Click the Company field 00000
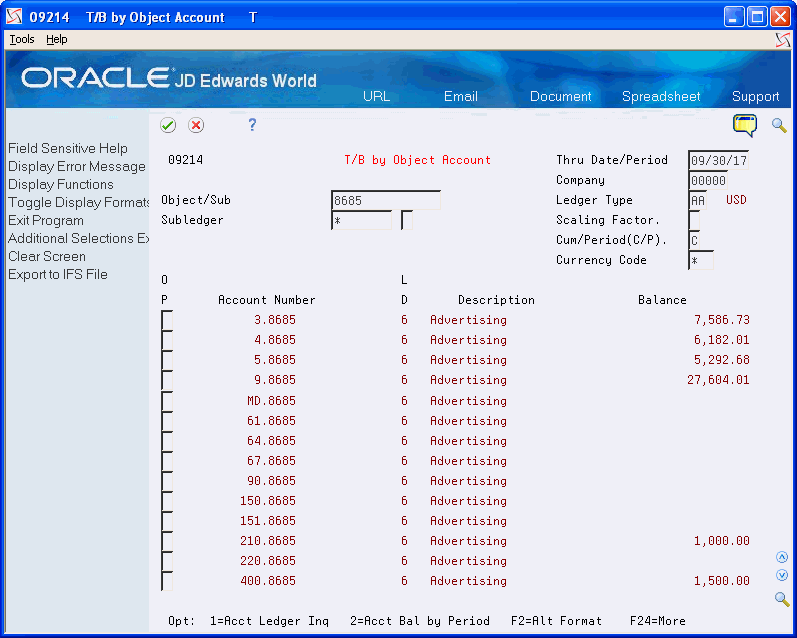The height and width of the screenshot is (638, 797). click(x=708, y=180)
